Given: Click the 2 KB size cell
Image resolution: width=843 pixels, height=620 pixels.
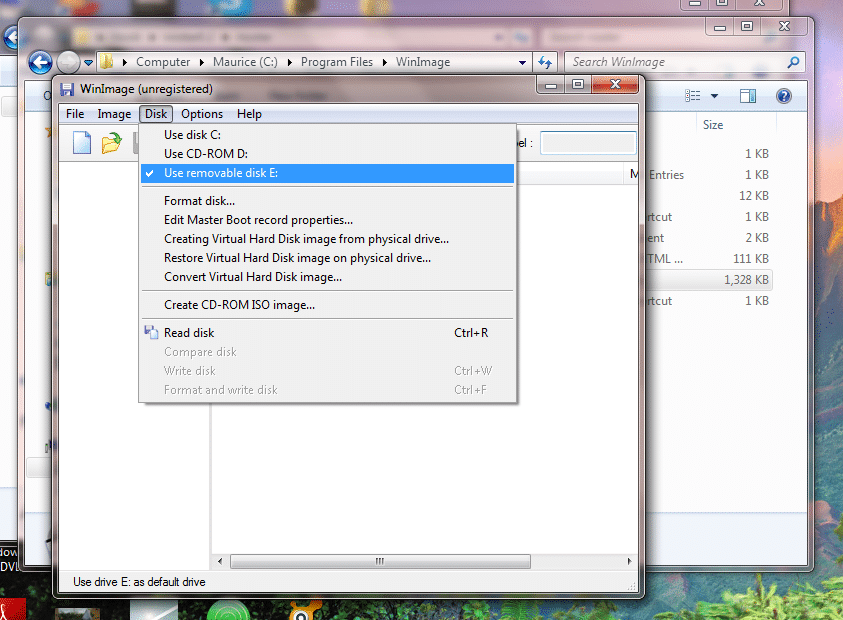Looking at the screenshot, I should [756, 238].
